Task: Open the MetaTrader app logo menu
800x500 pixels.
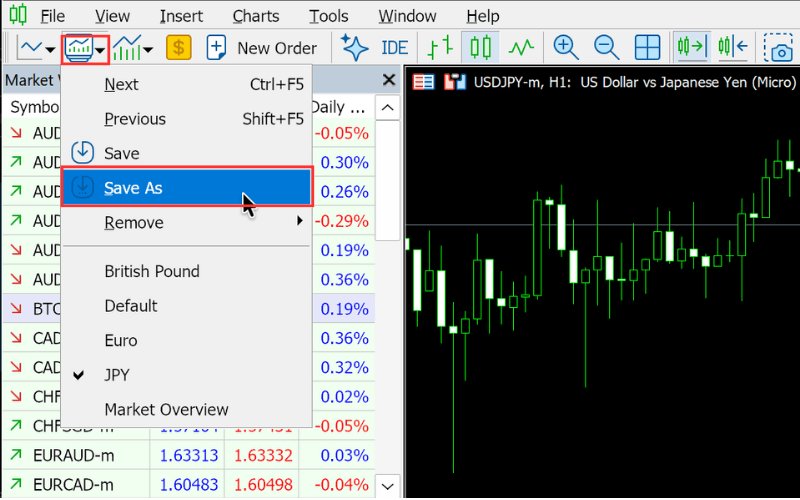Action: (18, 15)
